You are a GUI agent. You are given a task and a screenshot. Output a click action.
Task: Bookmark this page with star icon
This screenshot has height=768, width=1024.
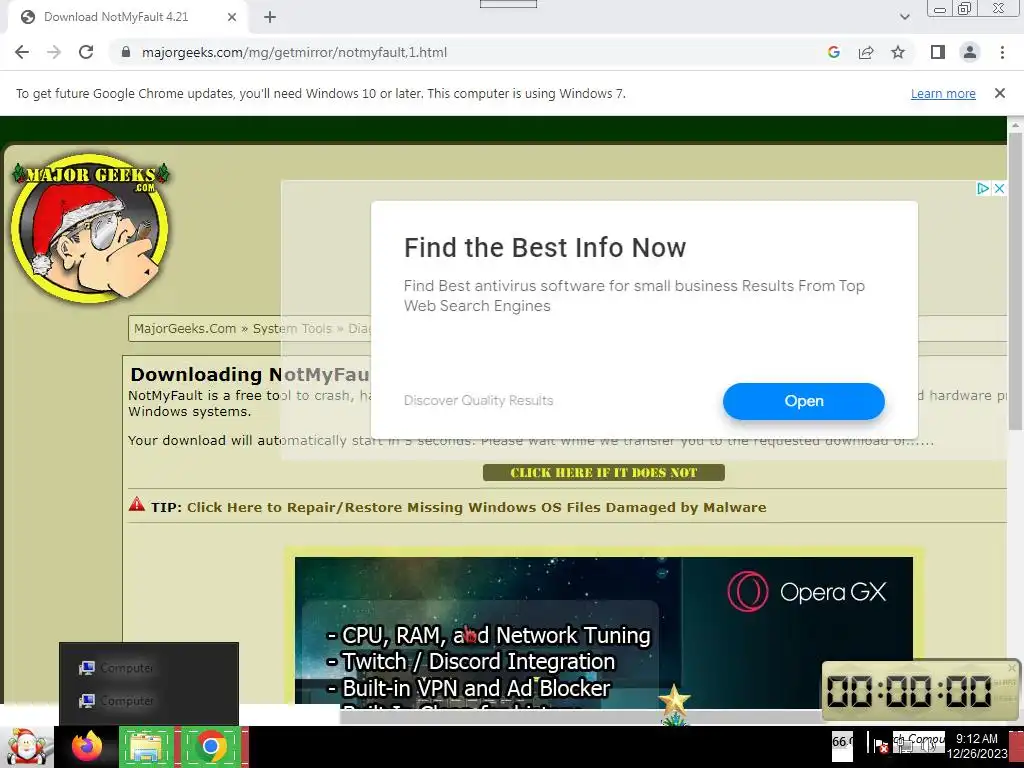coord(898,52)
